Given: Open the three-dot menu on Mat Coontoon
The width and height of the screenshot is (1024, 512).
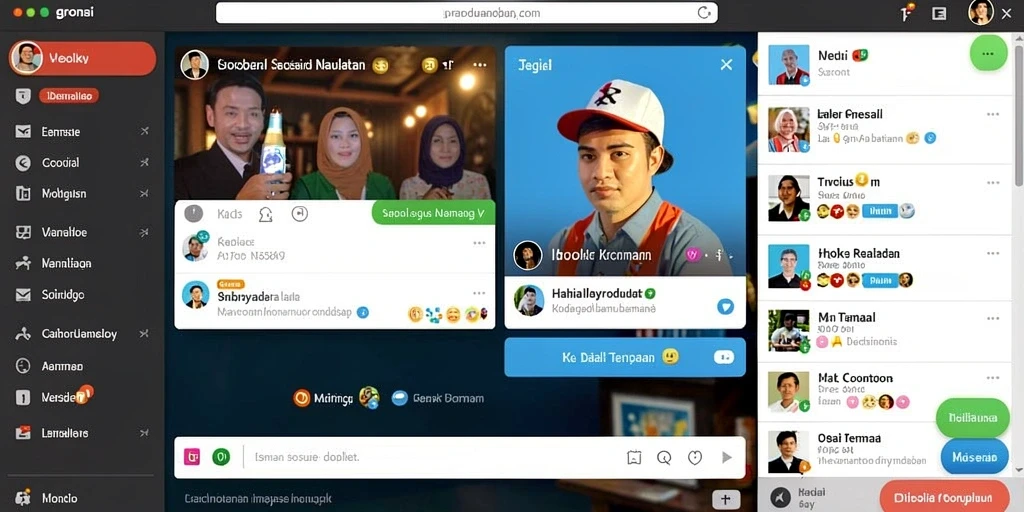Looking at the screenshot, I should click(x=993, y=378).
